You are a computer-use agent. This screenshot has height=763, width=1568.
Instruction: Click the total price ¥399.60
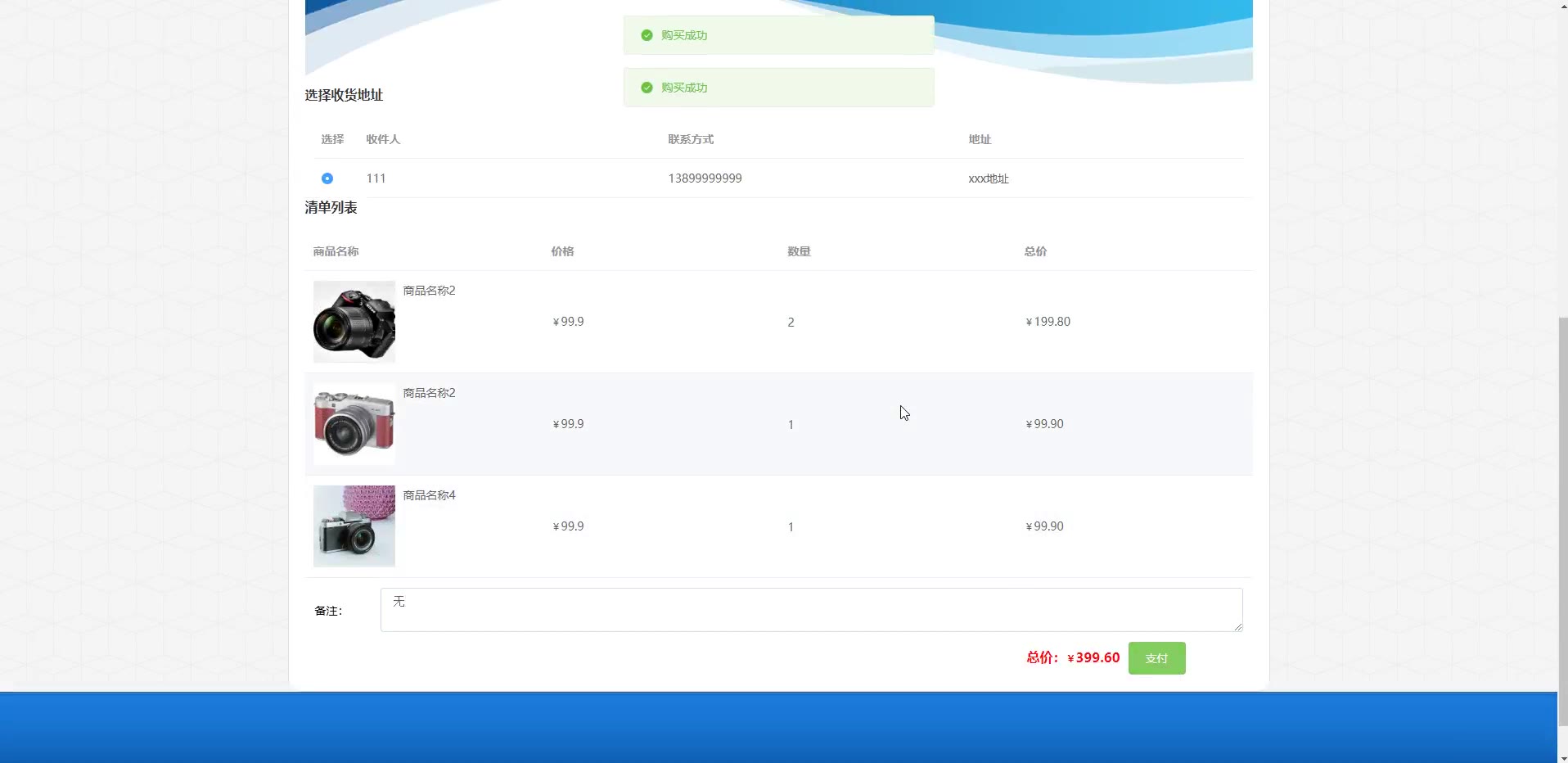tap(1093, 657)
